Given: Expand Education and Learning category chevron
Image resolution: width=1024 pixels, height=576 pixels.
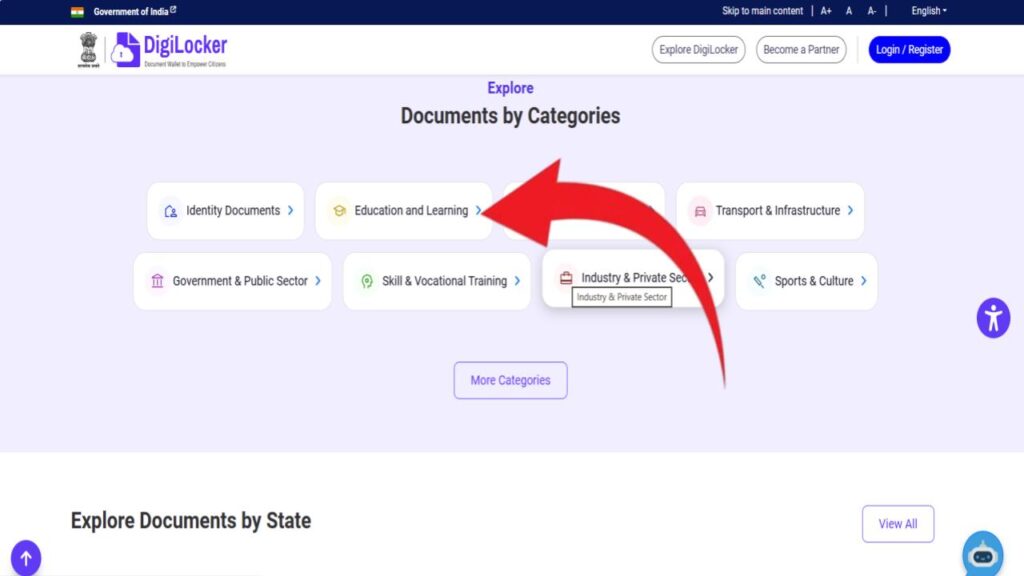Looking at the screenshot, I should [479, 210].
